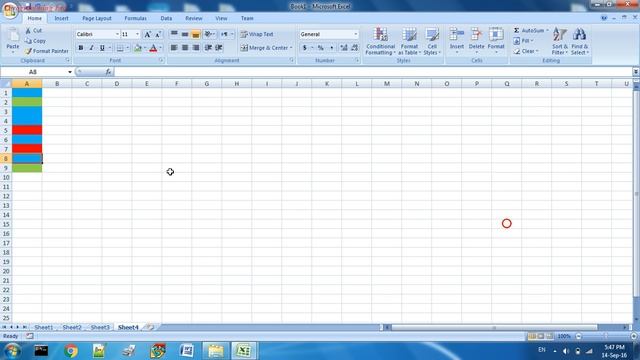Switch to the Formulas tab
This screenshot has height=360, width=640.
coord(136,18)
